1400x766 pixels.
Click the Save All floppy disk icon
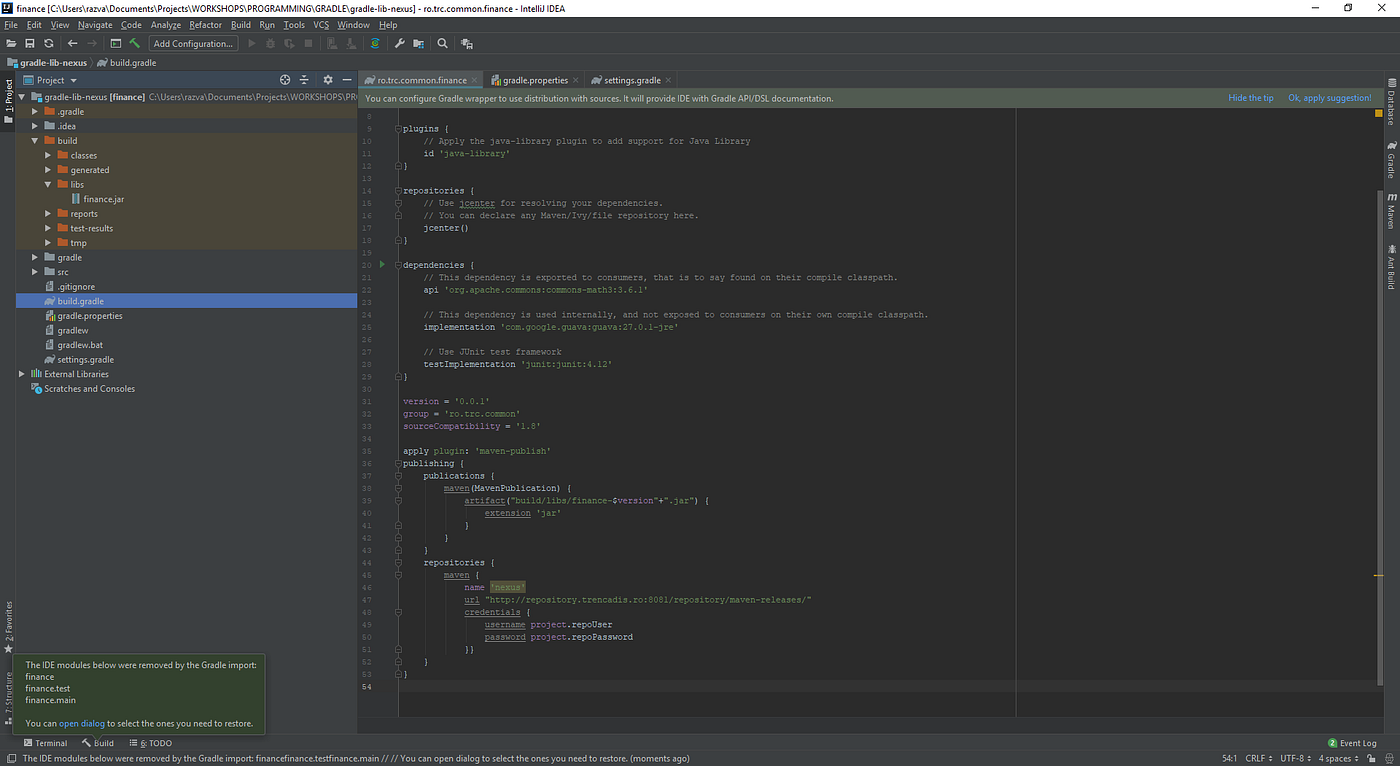30,44
